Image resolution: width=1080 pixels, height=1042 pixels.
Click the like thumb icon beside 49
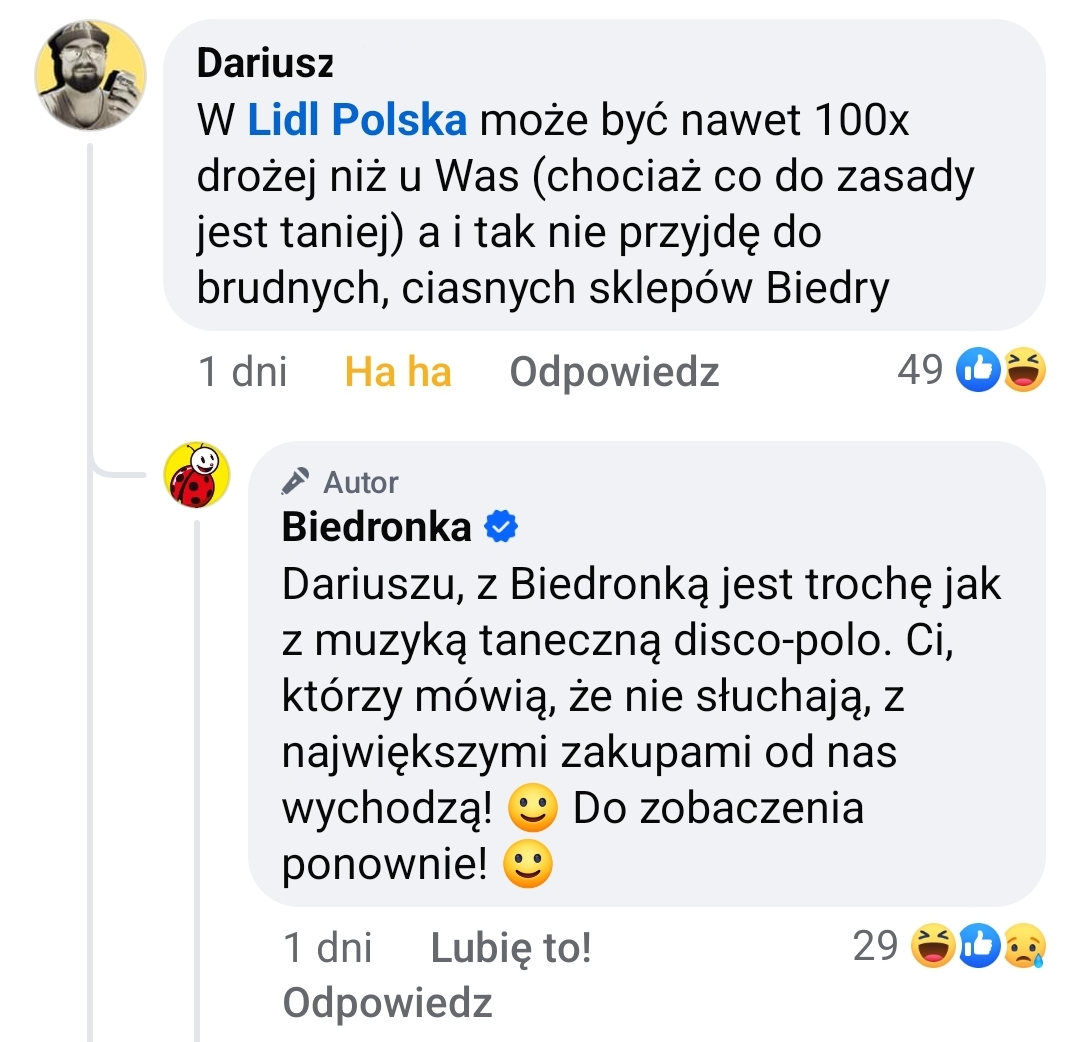click(978, 370)
